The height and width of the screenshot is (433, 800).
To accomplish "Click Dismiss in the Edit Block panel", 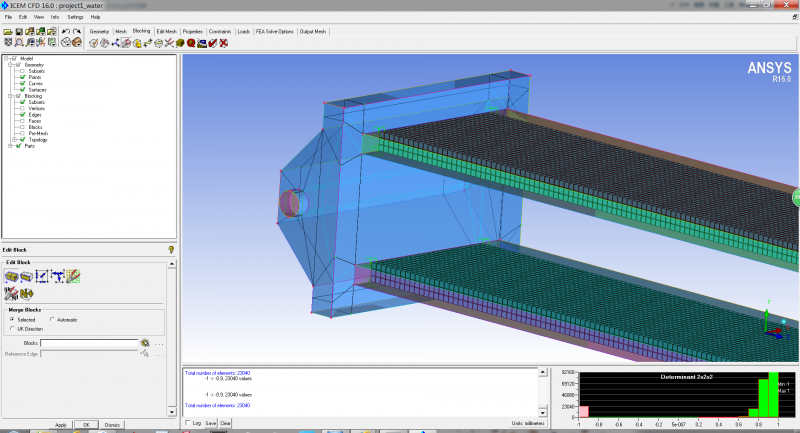I will click(112, 425).
